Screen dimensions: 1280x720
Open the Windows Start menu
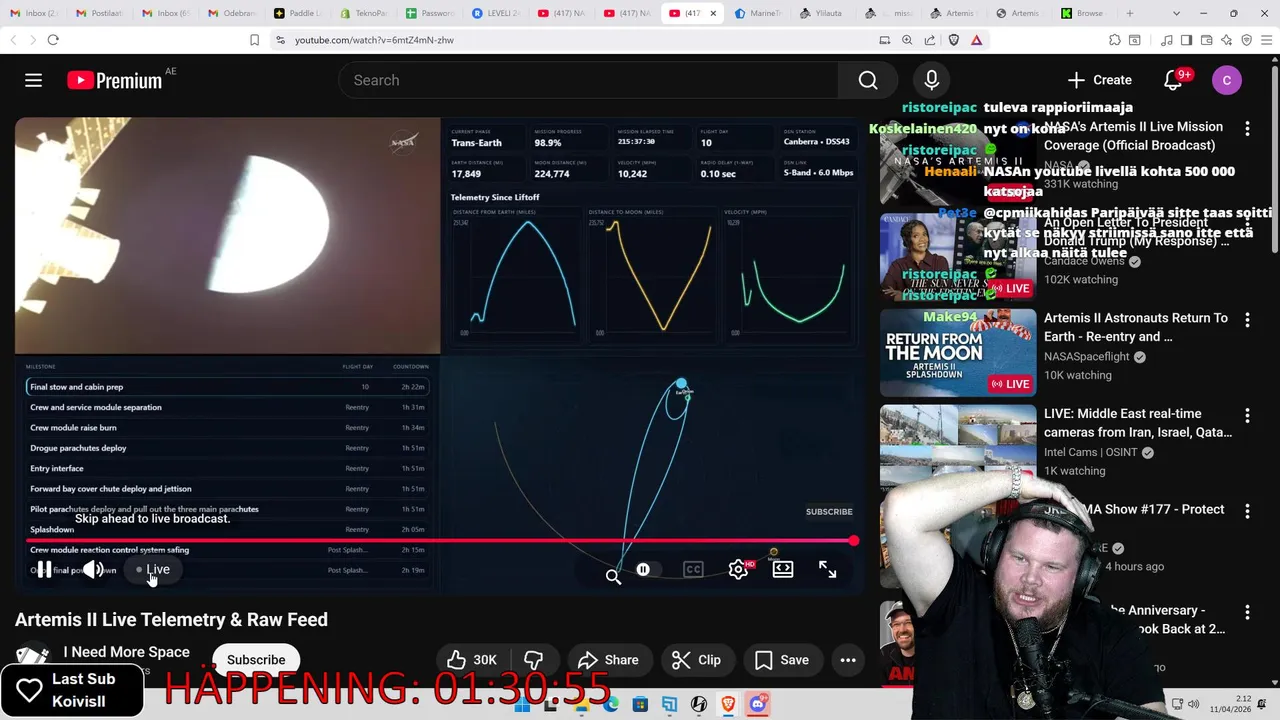click(522, 705)
